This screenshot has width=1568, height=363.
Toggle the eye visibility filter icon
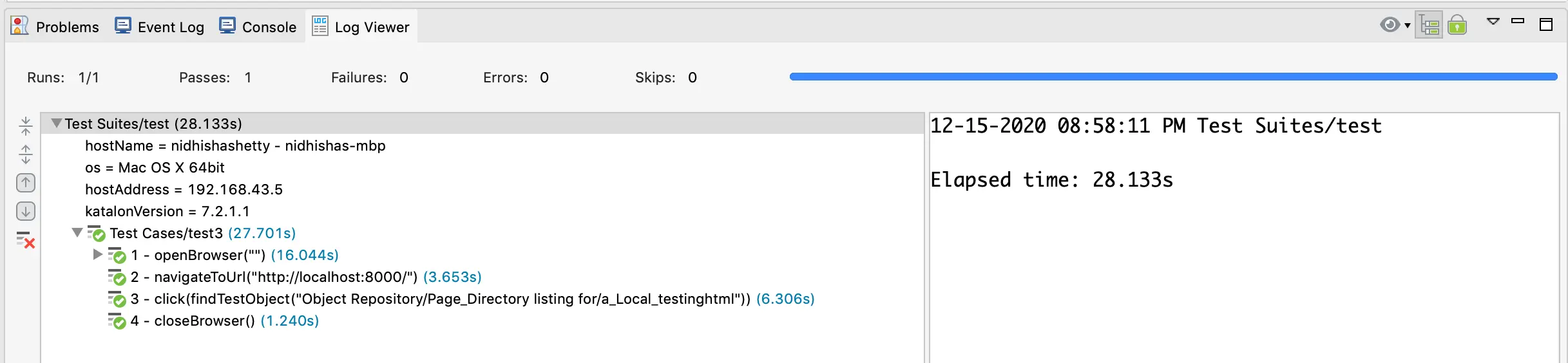pos(1390,25)
